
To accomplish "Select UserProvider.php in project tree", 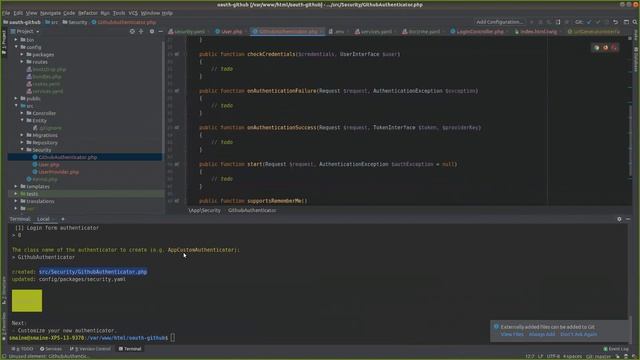I will pyautogui.click(x=59, y=172).
